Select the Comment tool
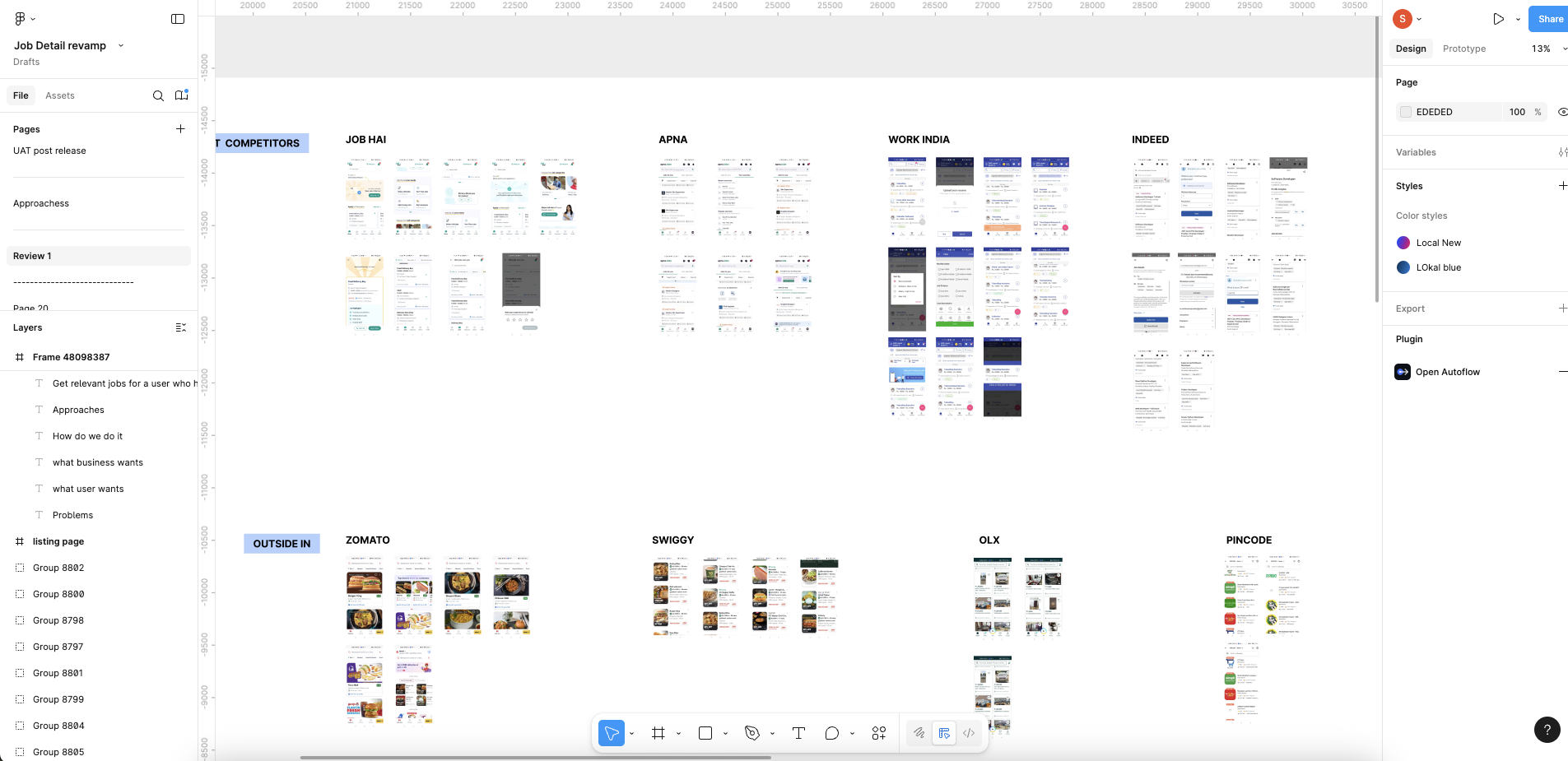 (832, 733)
